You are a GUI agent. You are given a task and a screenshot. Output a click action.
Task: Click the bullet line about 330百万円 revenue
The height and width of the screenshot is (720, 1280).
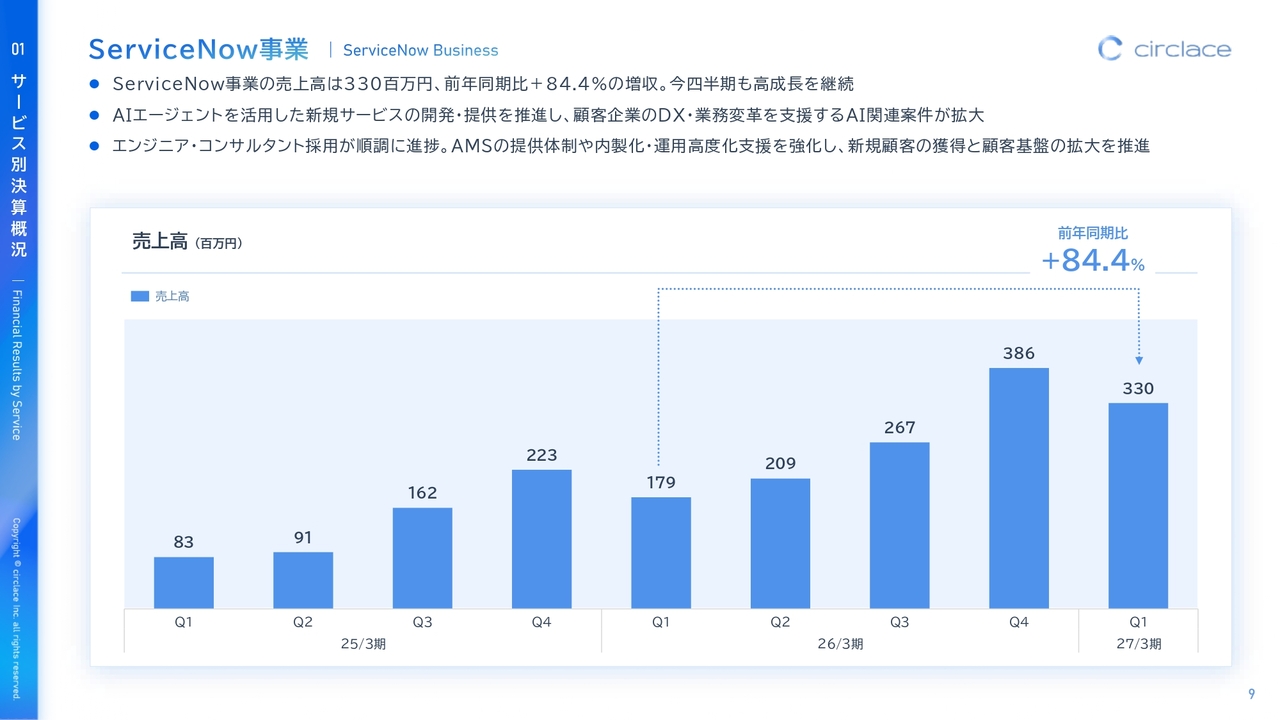(483, 83)
